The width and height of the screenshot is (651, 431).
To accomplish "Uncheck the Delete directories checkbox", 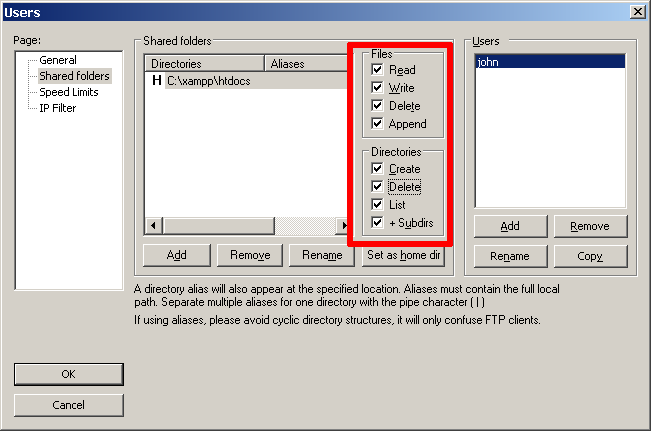I will (x=377, y=187).
